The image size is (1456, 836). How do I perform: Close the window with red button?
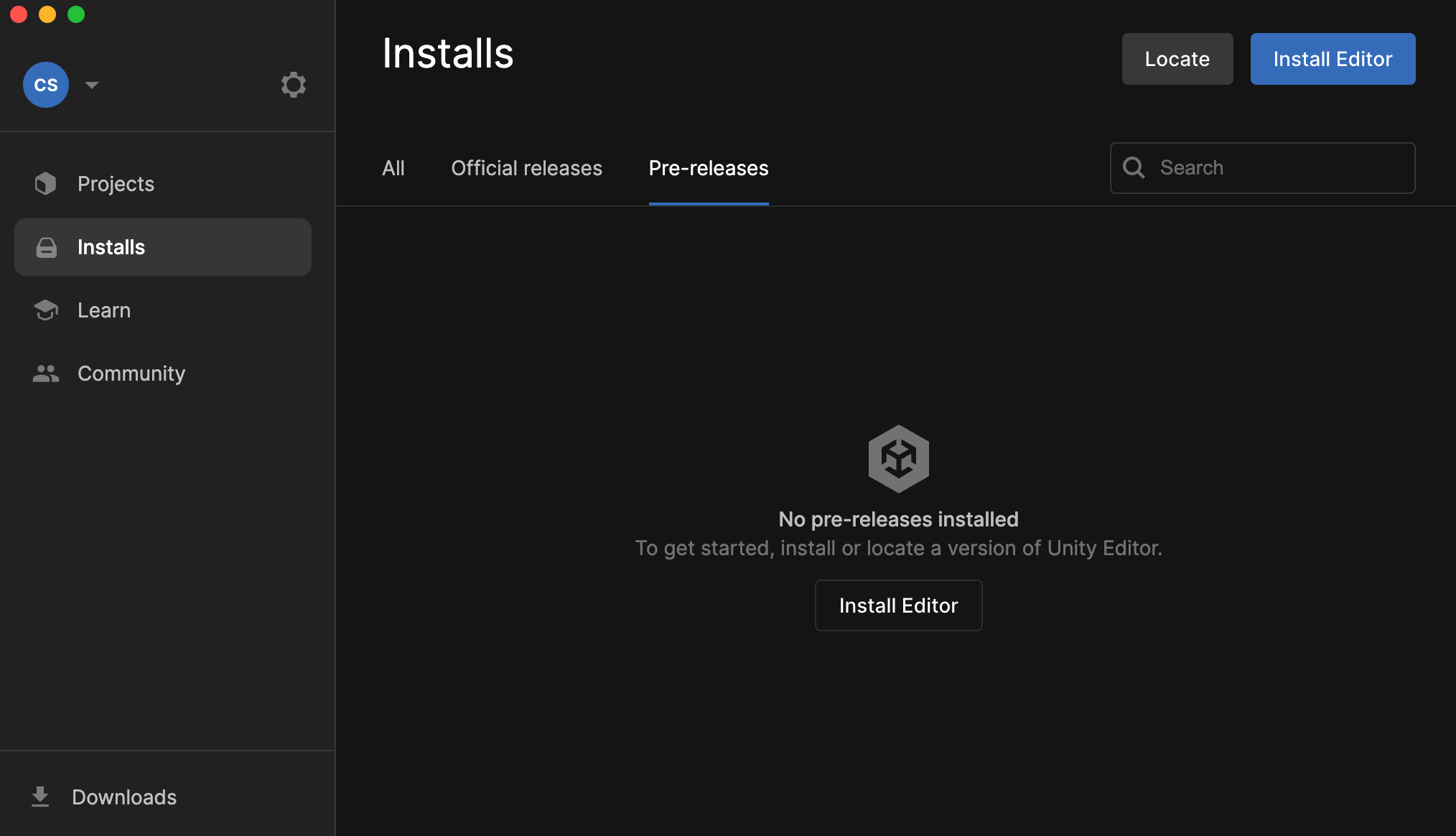[19, 14]
